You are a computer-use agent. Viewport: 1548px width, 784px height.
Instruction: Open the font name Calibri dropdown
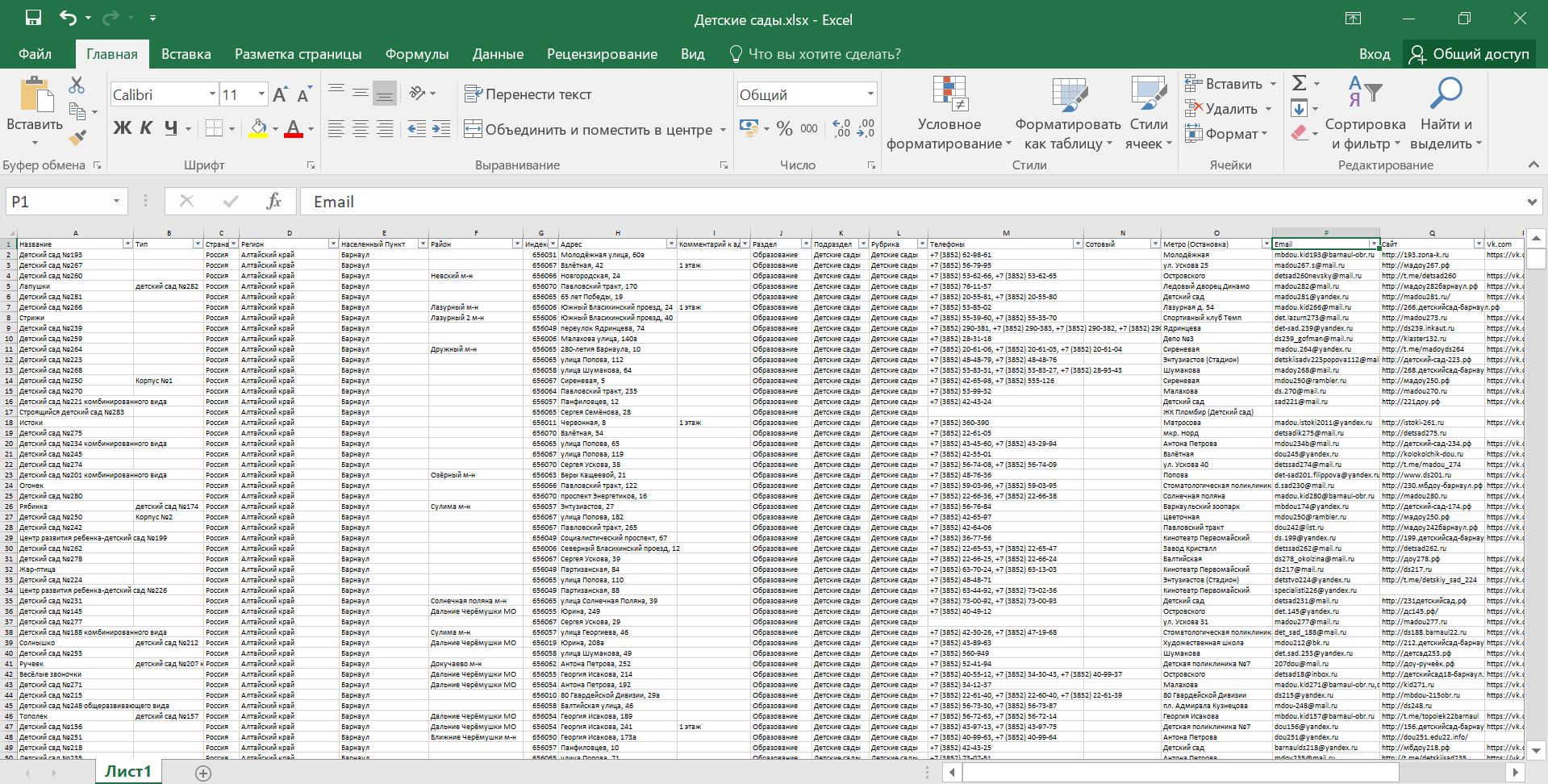(x=212, y=94)
